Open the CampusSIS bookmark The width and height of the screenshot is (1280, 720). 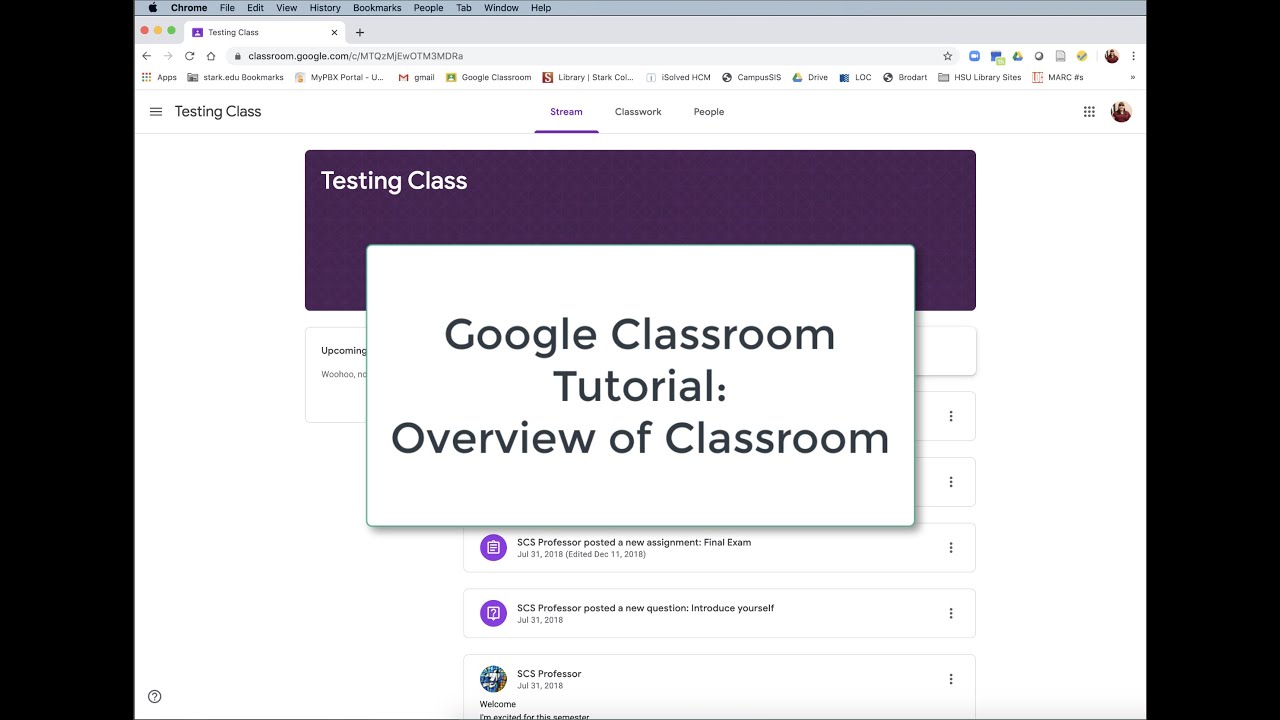point(752,77)
